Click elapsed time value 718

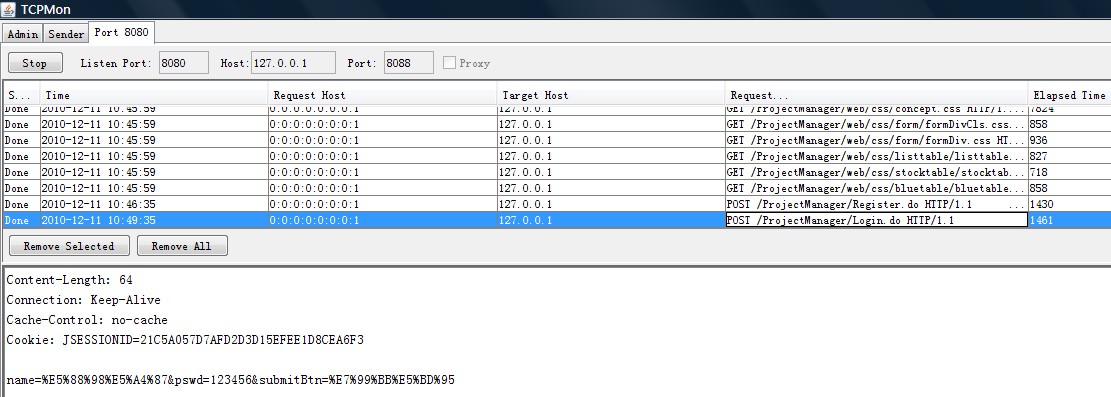pos(1039,172)
